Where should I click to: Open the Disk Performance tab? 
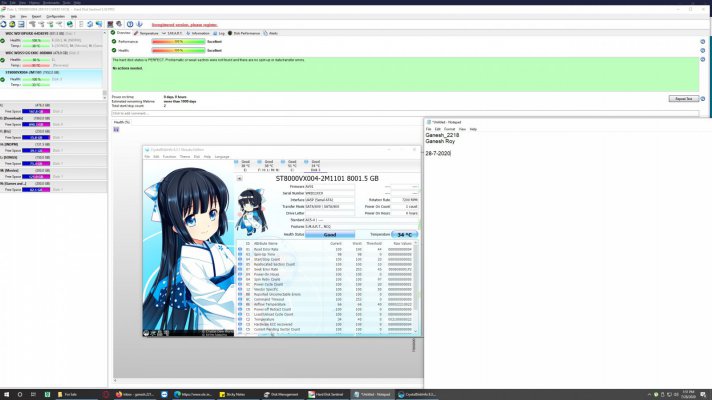click(244, 33)
